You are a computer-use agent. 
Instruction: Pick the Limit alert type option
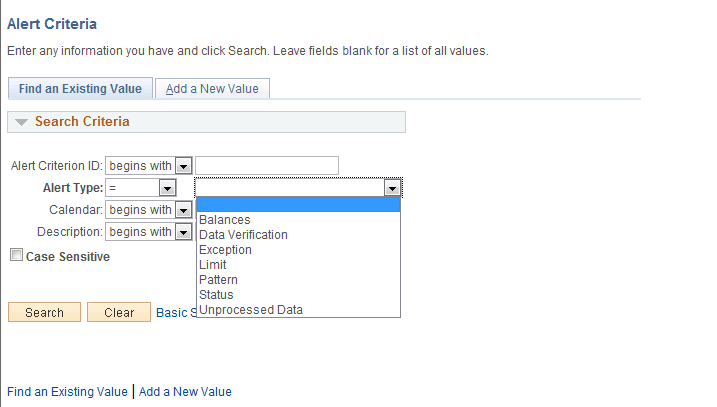click(213, 265)
